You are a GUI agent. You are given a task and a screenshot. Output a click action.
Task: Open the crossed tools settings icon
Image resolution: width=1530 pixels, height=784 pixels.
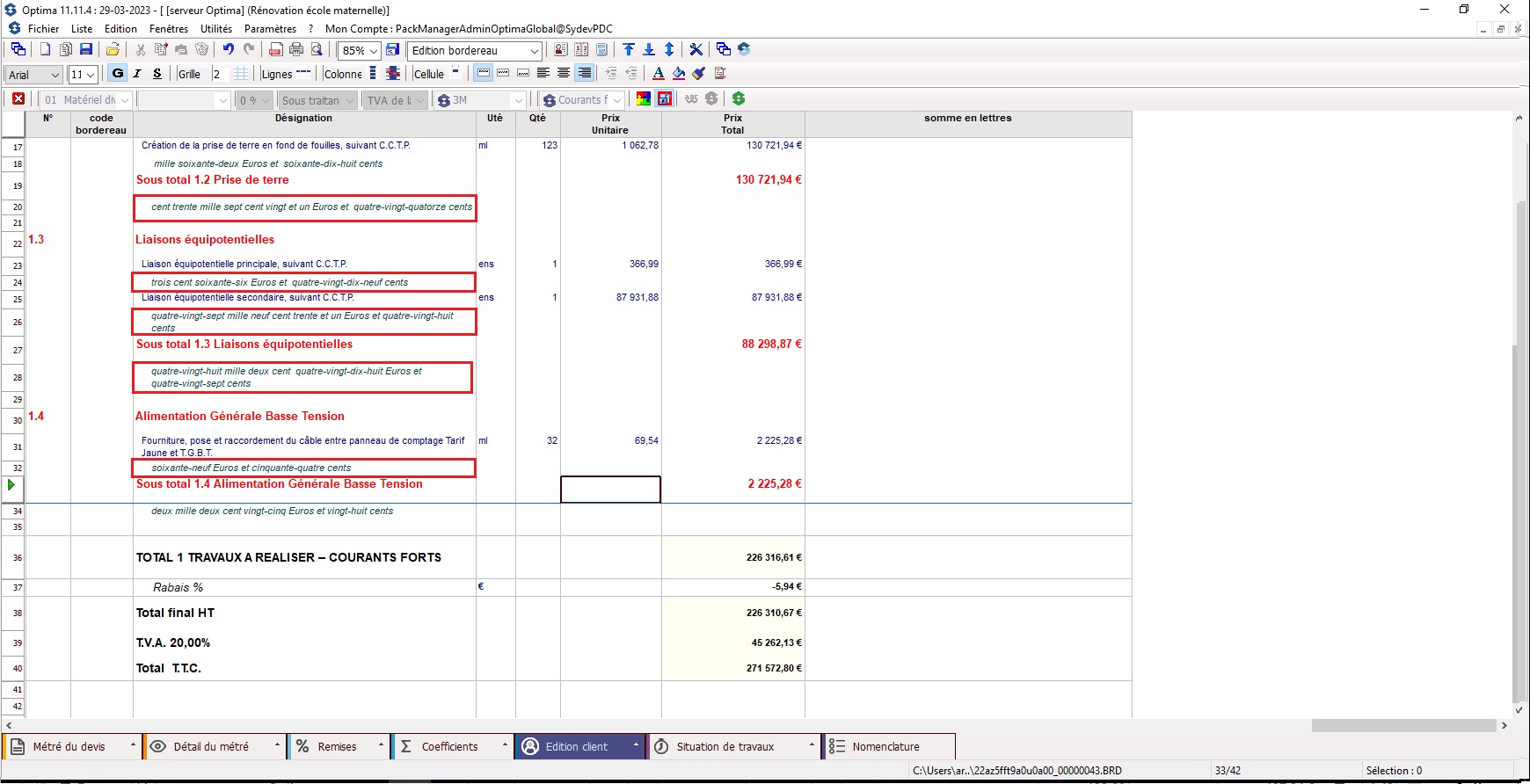pyautogui.click(x=696, y=49)
